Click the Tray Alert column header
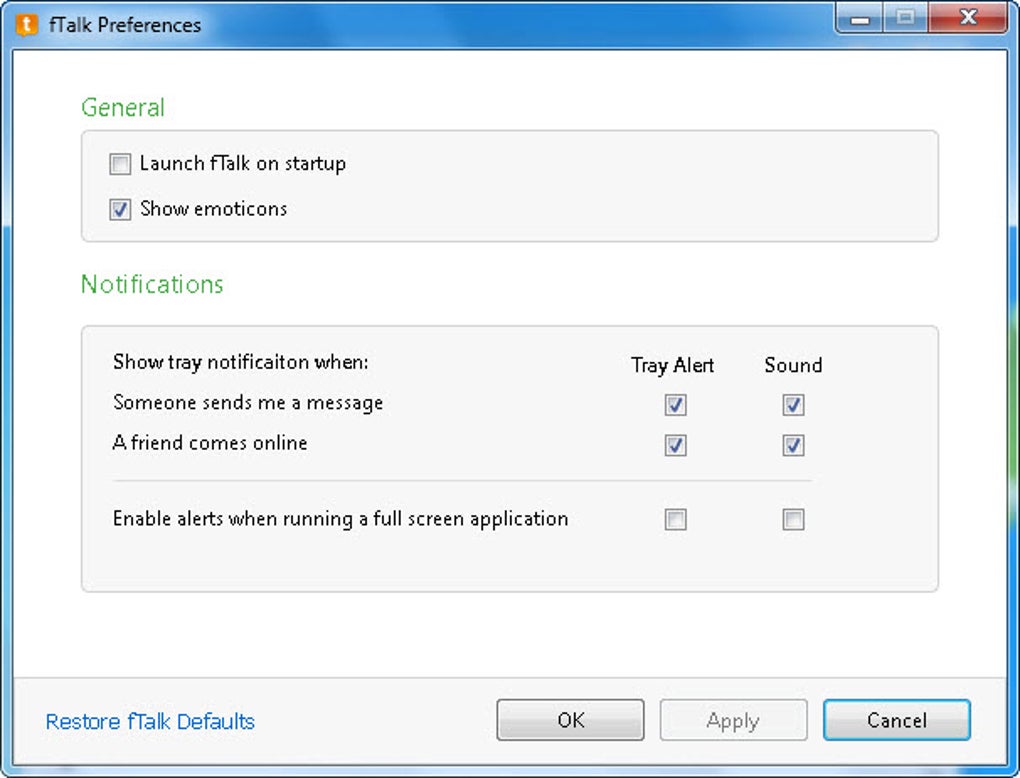The image size is (1020, 778). pos(673,365)
